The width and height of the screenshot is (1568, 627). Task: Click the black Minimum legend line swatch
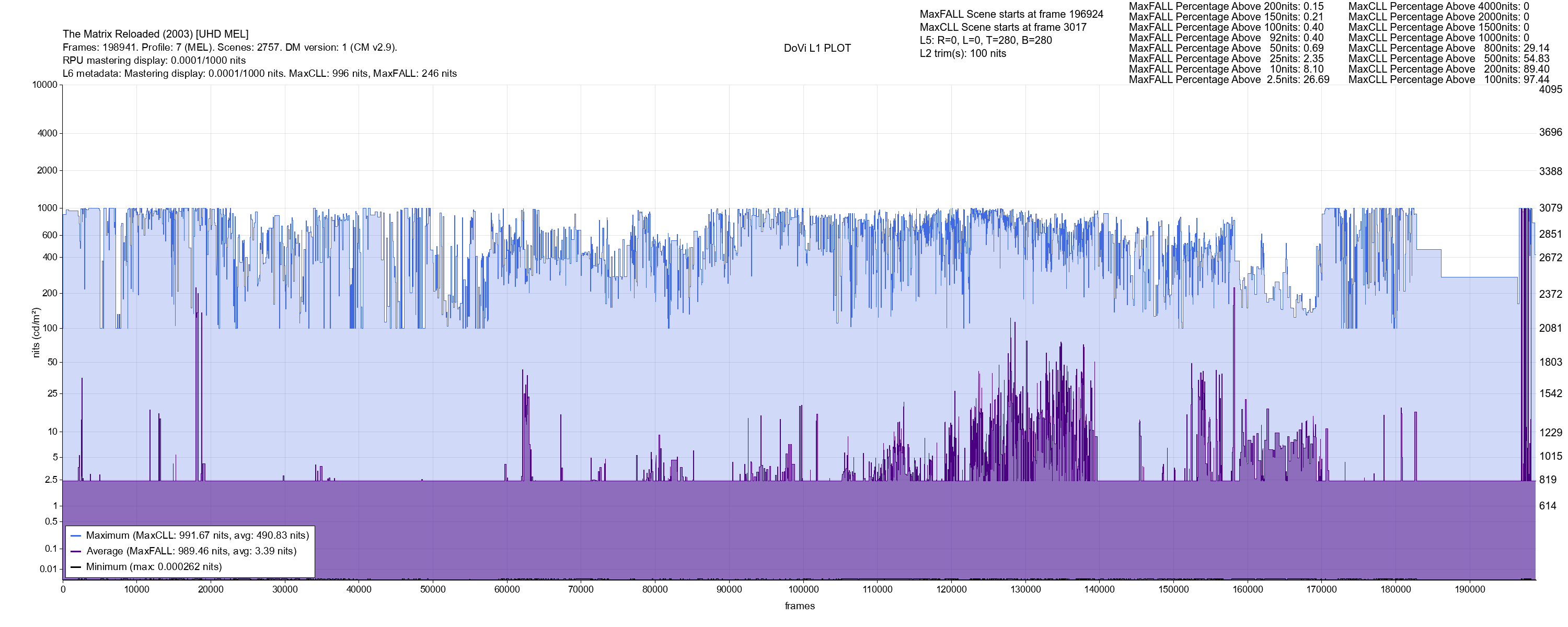point(75,567)
